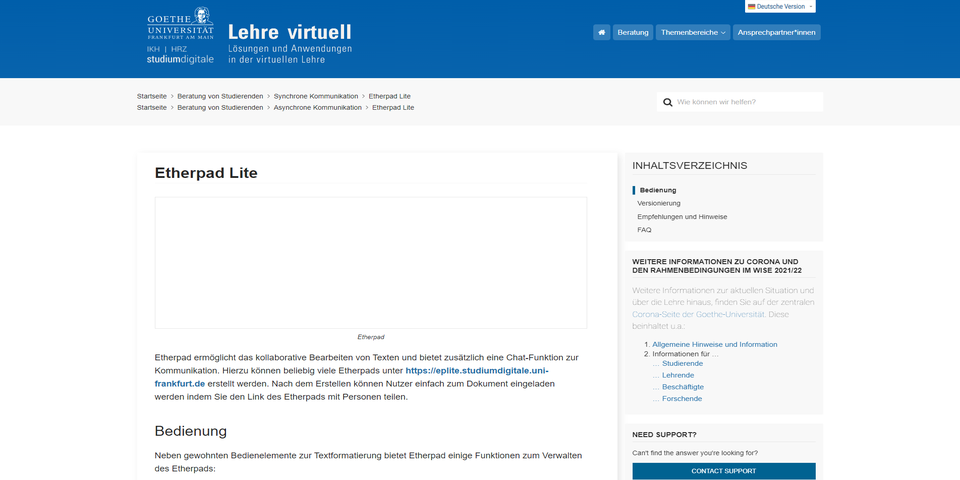Viewport: 960px width, 480px height.
Task: Click the home icon in navigation bar
Action: [601, 32]
